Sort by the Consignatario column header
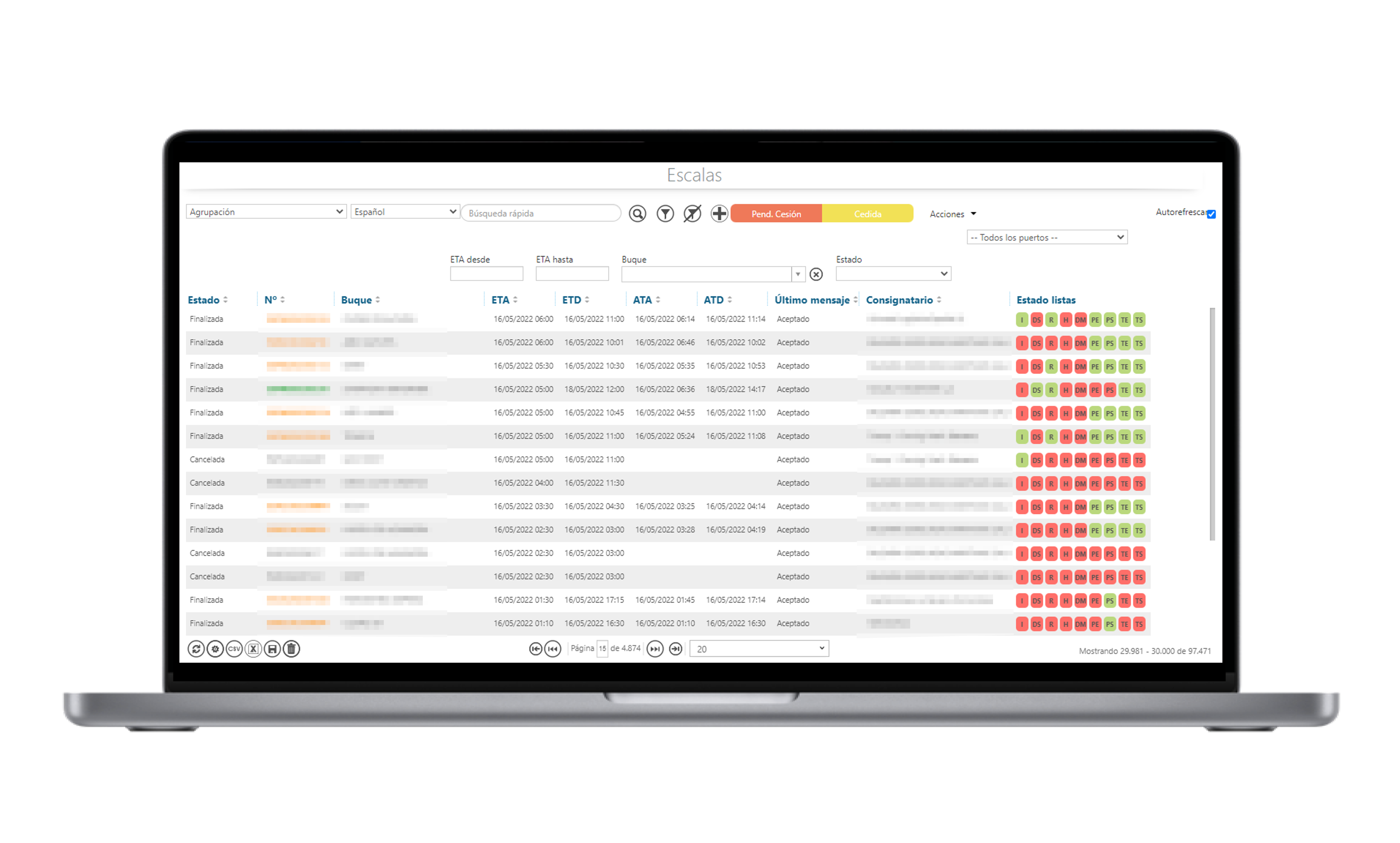This screenshot has height=843, width=1400. pyautogui.click(x=900, y=300)
